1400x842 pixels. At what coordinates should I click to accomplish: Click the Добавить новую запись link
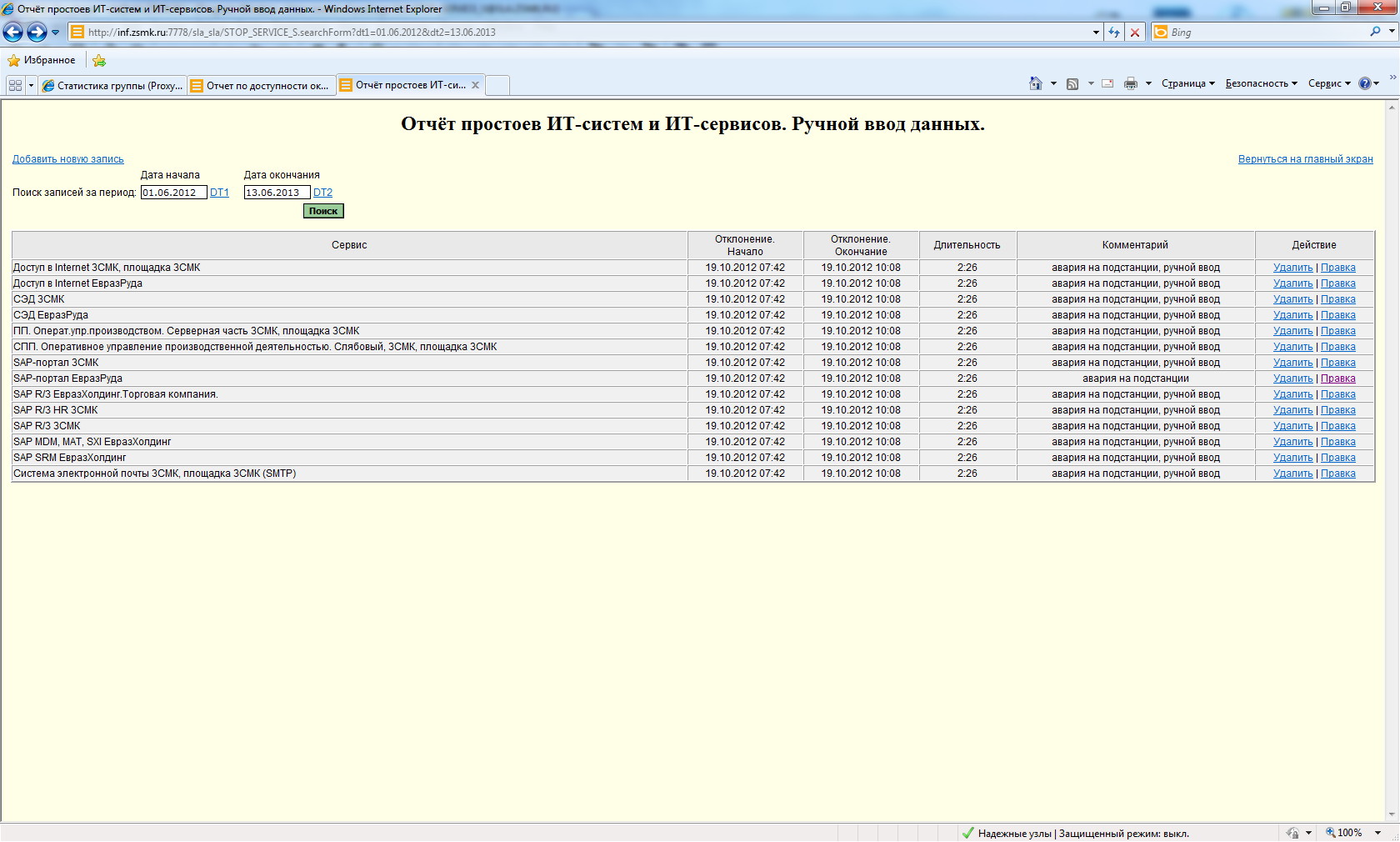[x=67, y=159]
